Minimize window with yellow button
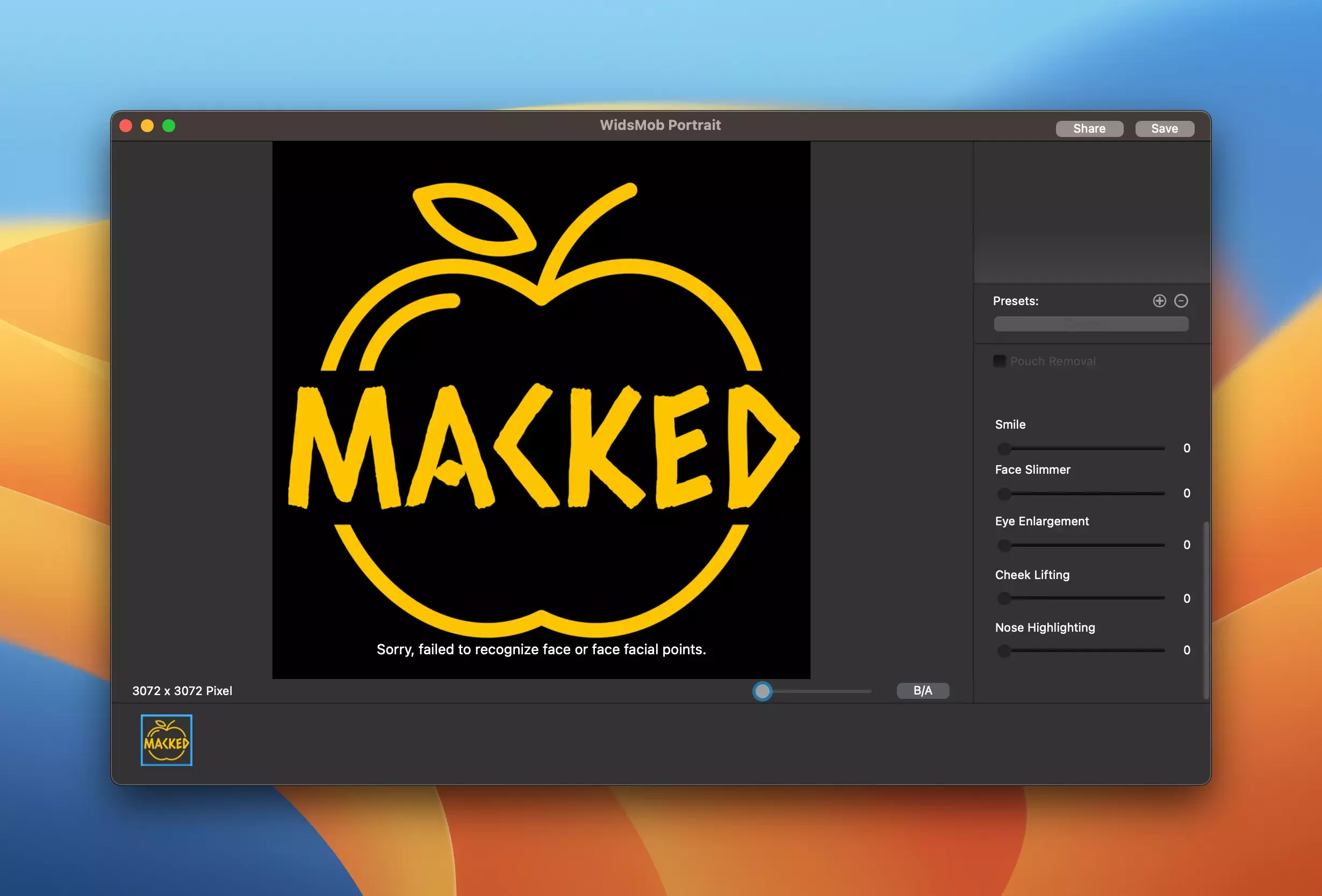This screenshot has height=896, width=1322. tap(147, 126)
